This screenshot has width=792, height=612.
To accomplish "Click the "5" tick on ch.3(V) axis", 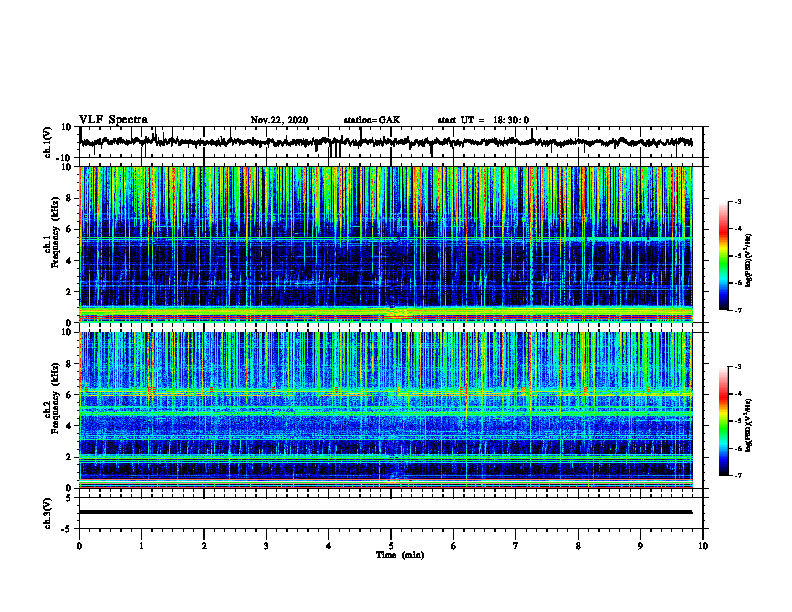I will point(70,498).
